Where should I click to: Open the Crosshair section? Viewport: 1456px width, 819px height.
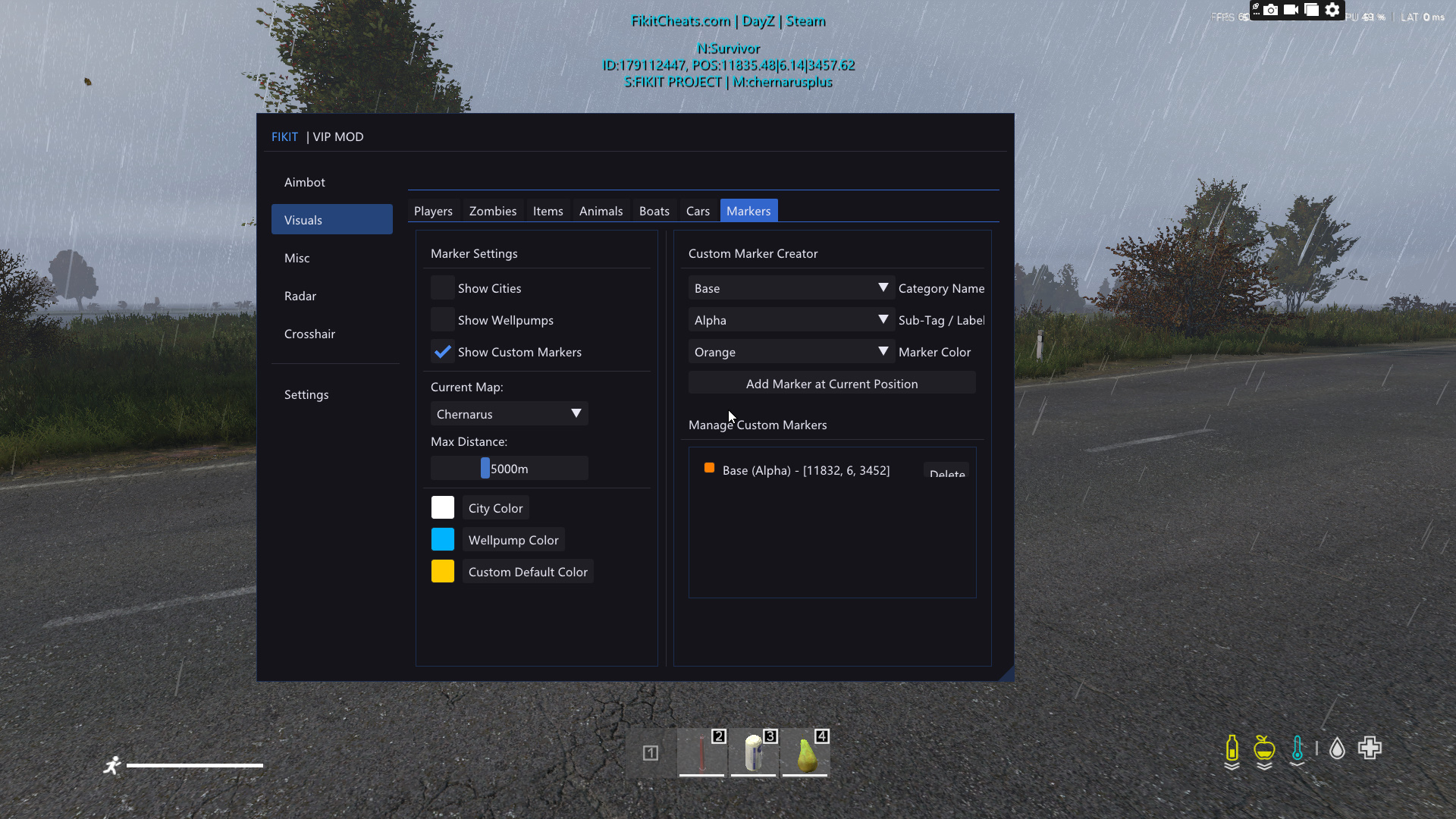332,334
